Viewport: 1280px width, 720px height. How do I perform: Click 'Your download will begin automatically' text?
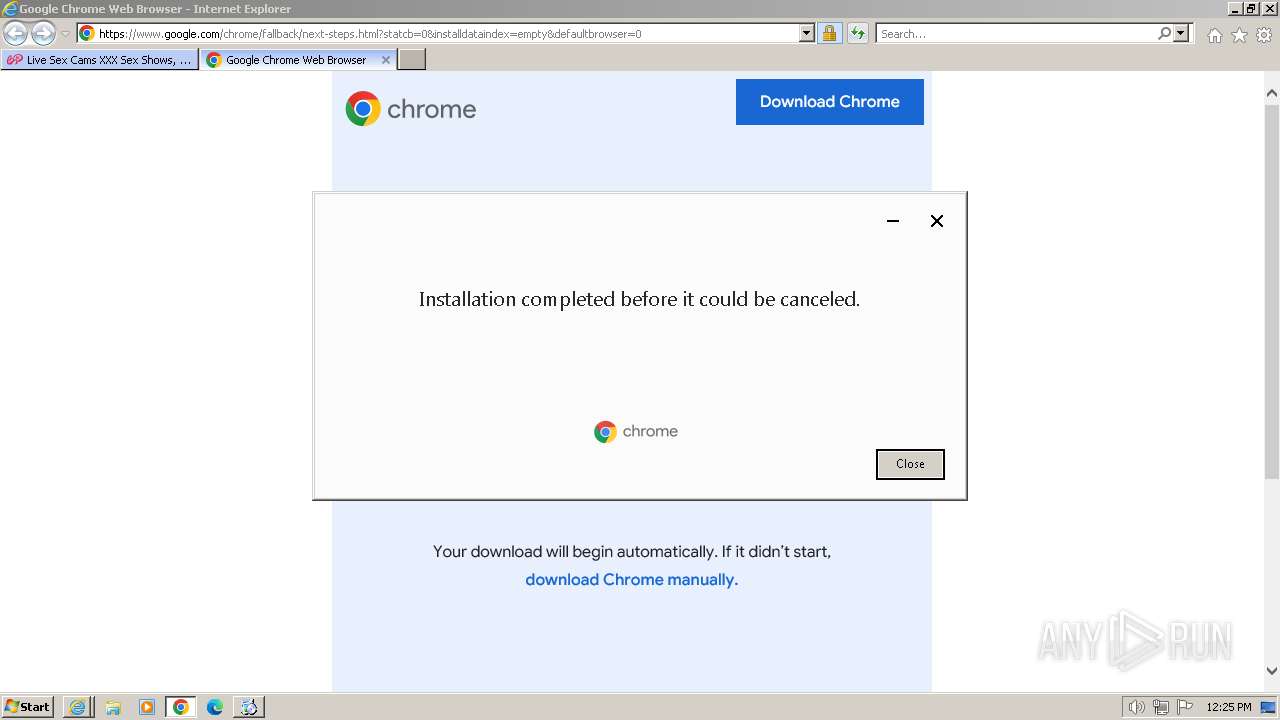pyautogui.click(x=632, y=551)
